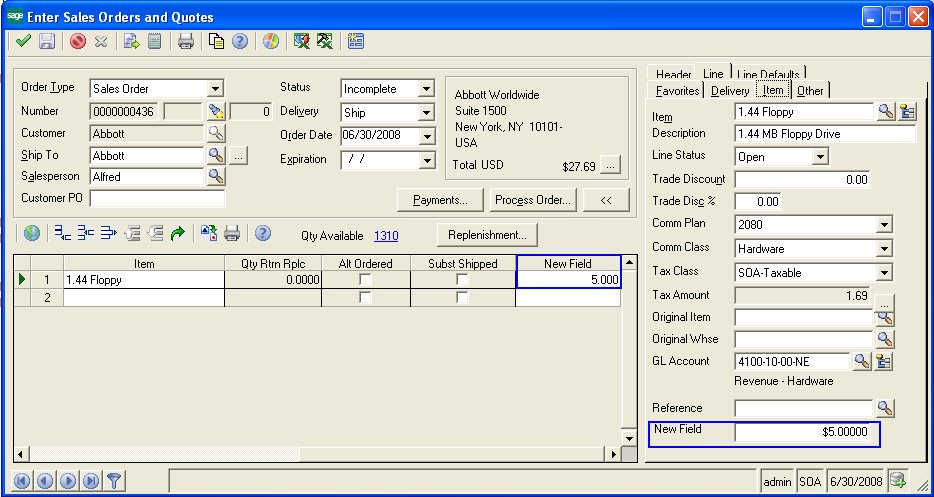Open the Other sub-tab
The width and height of the screenshot is (934, 497).
pos(810,91)
